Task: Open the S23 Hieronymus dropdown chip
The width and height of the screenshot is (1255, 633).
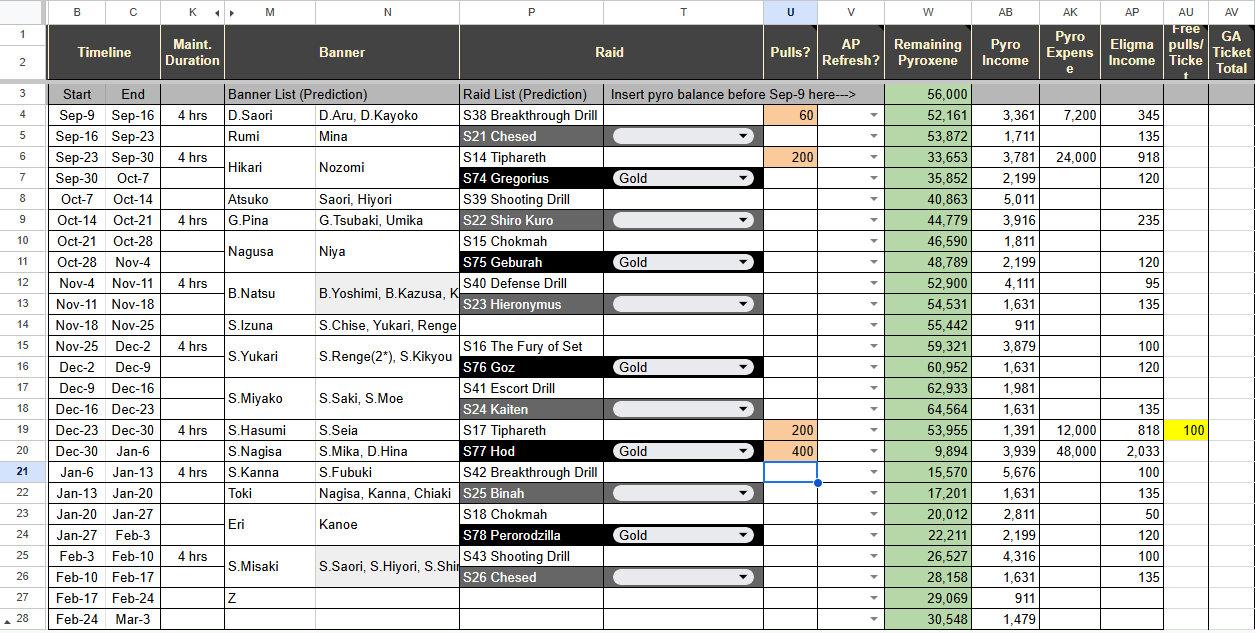Action: 682,304
